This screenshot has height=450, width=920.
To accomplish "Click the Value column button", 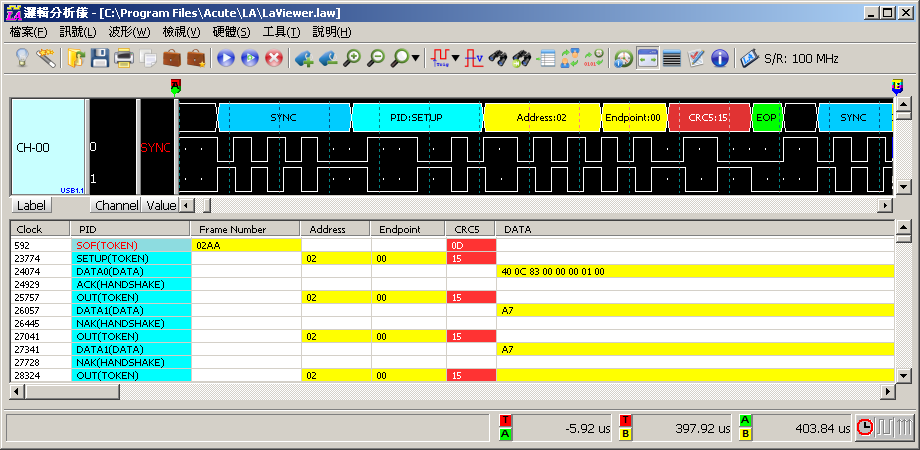I will click(x=161, y=205).
